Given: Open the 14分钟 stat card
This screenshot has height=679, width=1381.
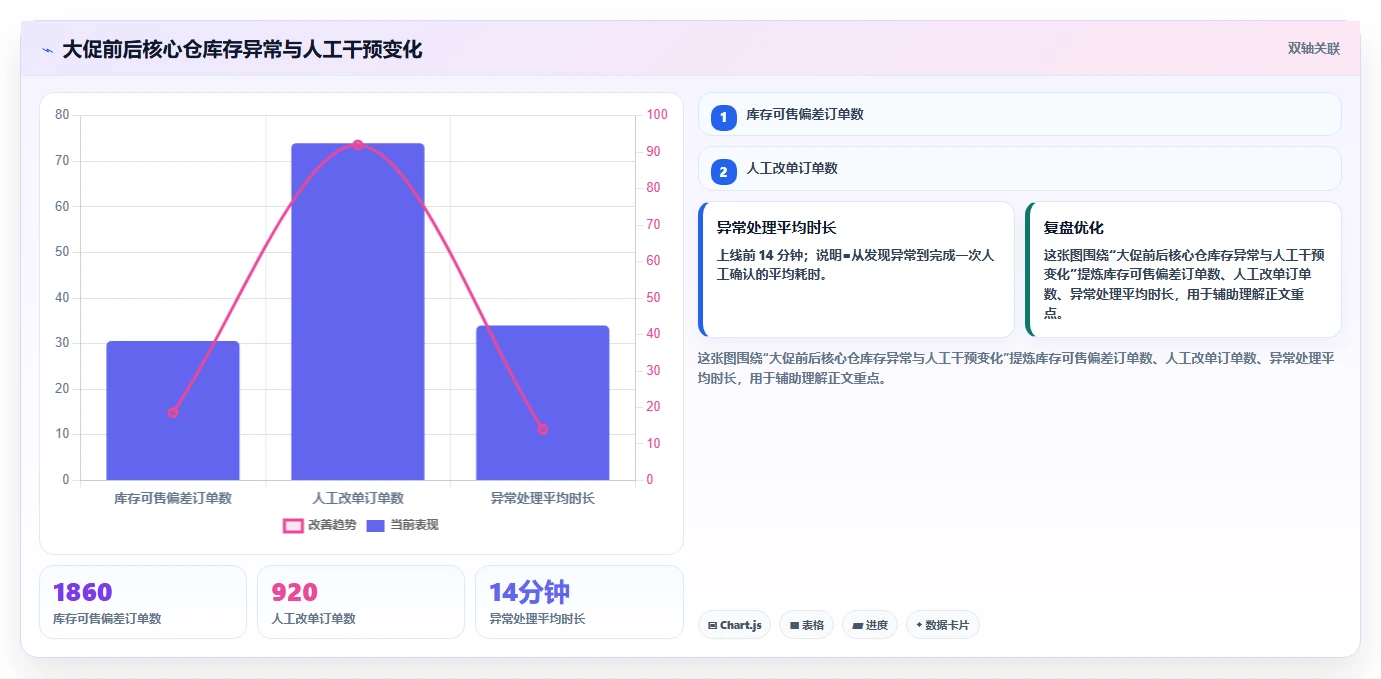Looking at the screenshot, I should click(579, 602).
